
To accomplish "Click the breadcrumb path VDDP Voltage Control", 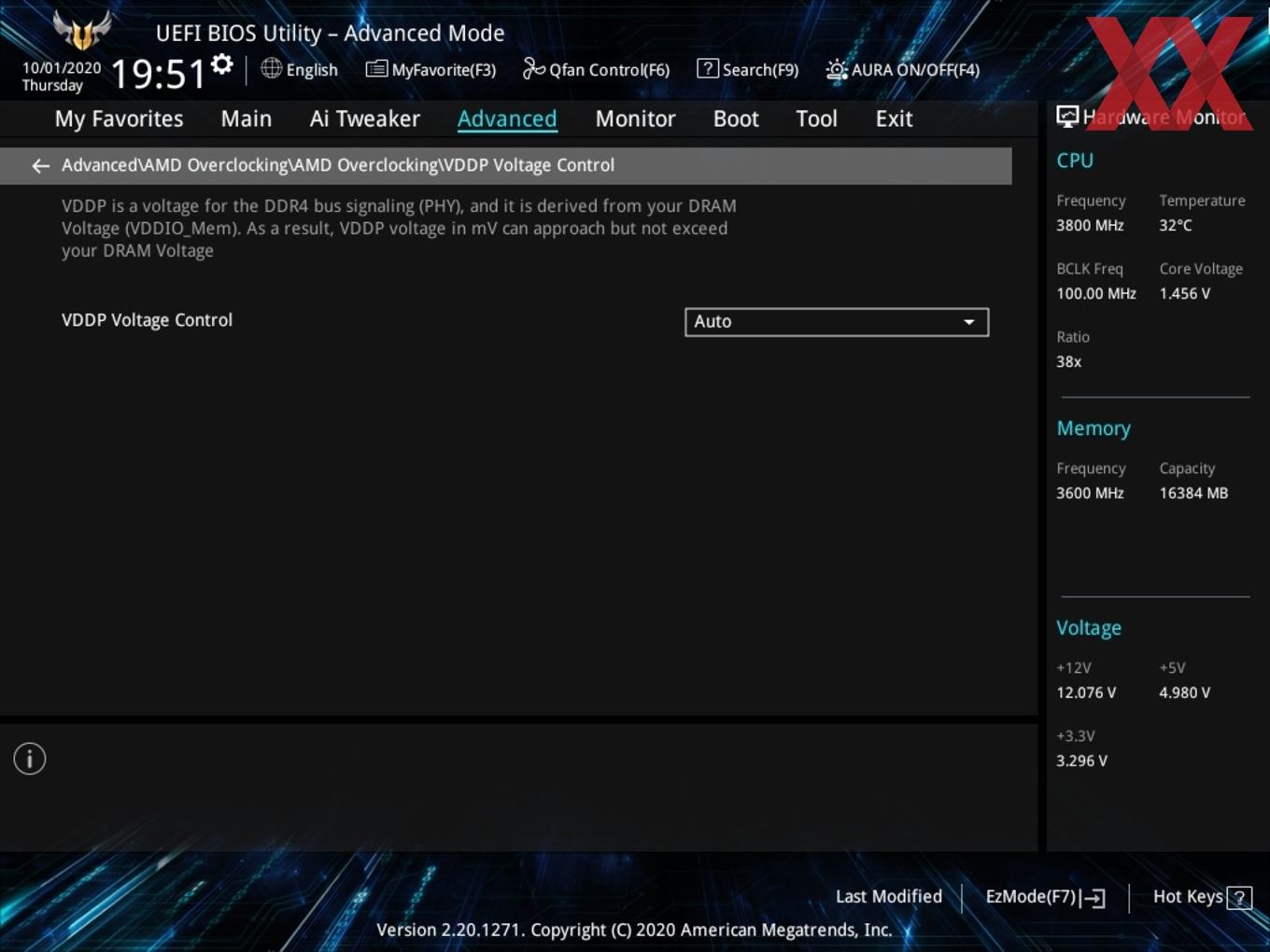I will coord(529,165).
